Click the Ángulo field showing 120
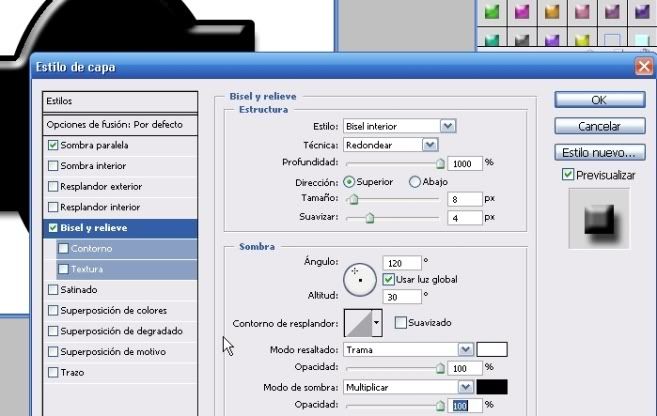This screenshot has width=657, height=416. pyautogui.click(x=402, y=263)
